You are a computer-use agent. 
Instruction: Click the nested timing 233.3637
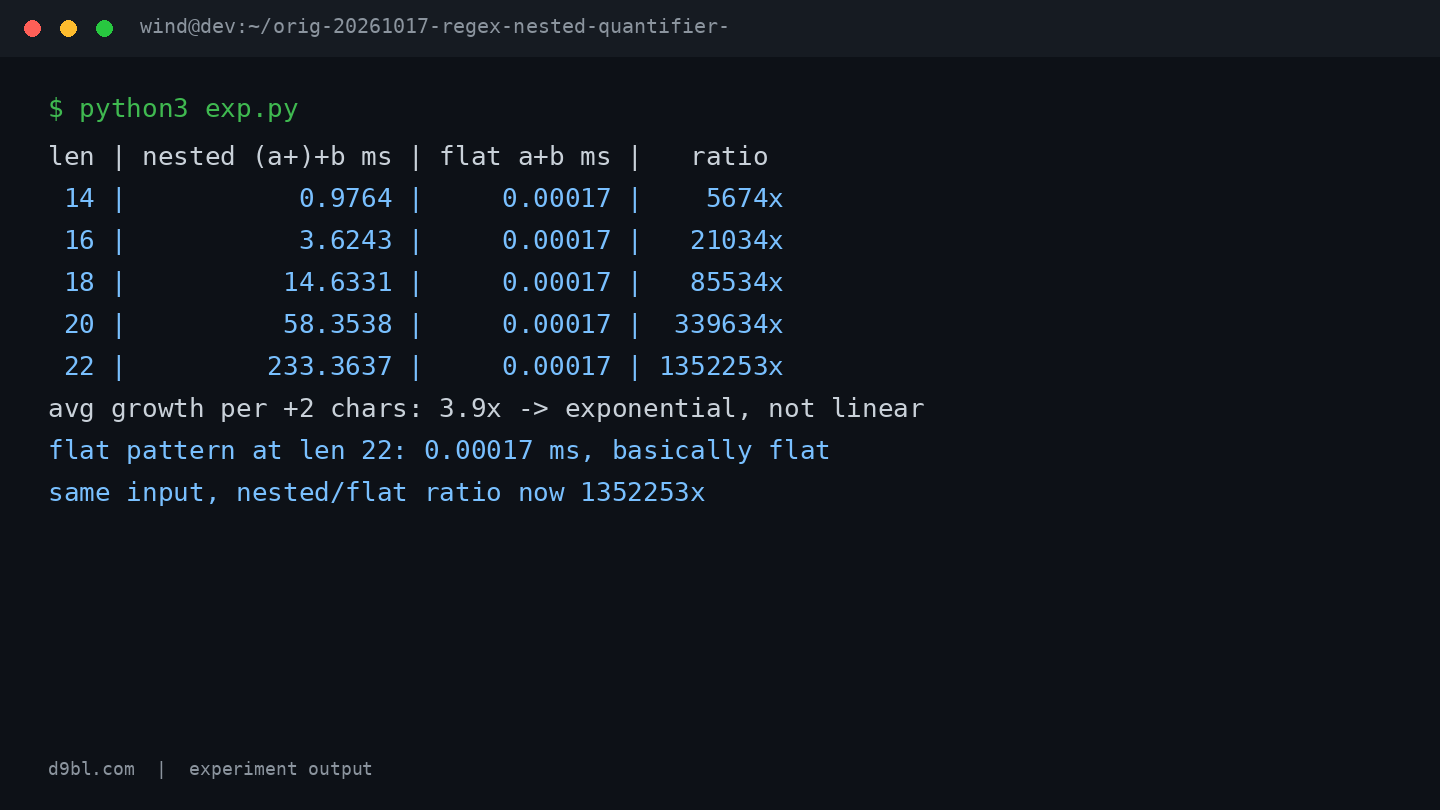click(x=330, y=366)
